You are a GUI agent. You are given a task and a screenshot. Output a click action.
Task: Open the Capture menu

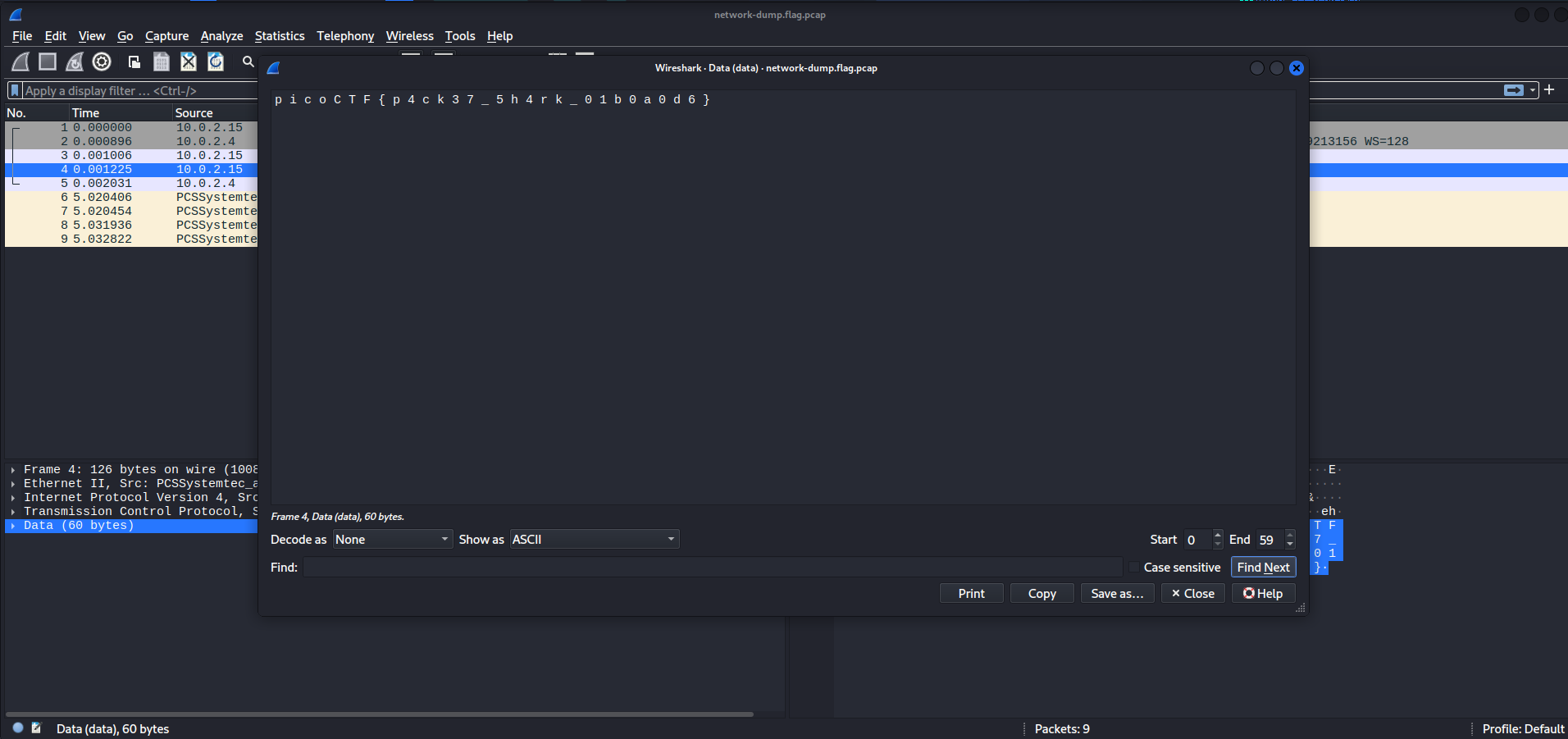click(166, 36)
